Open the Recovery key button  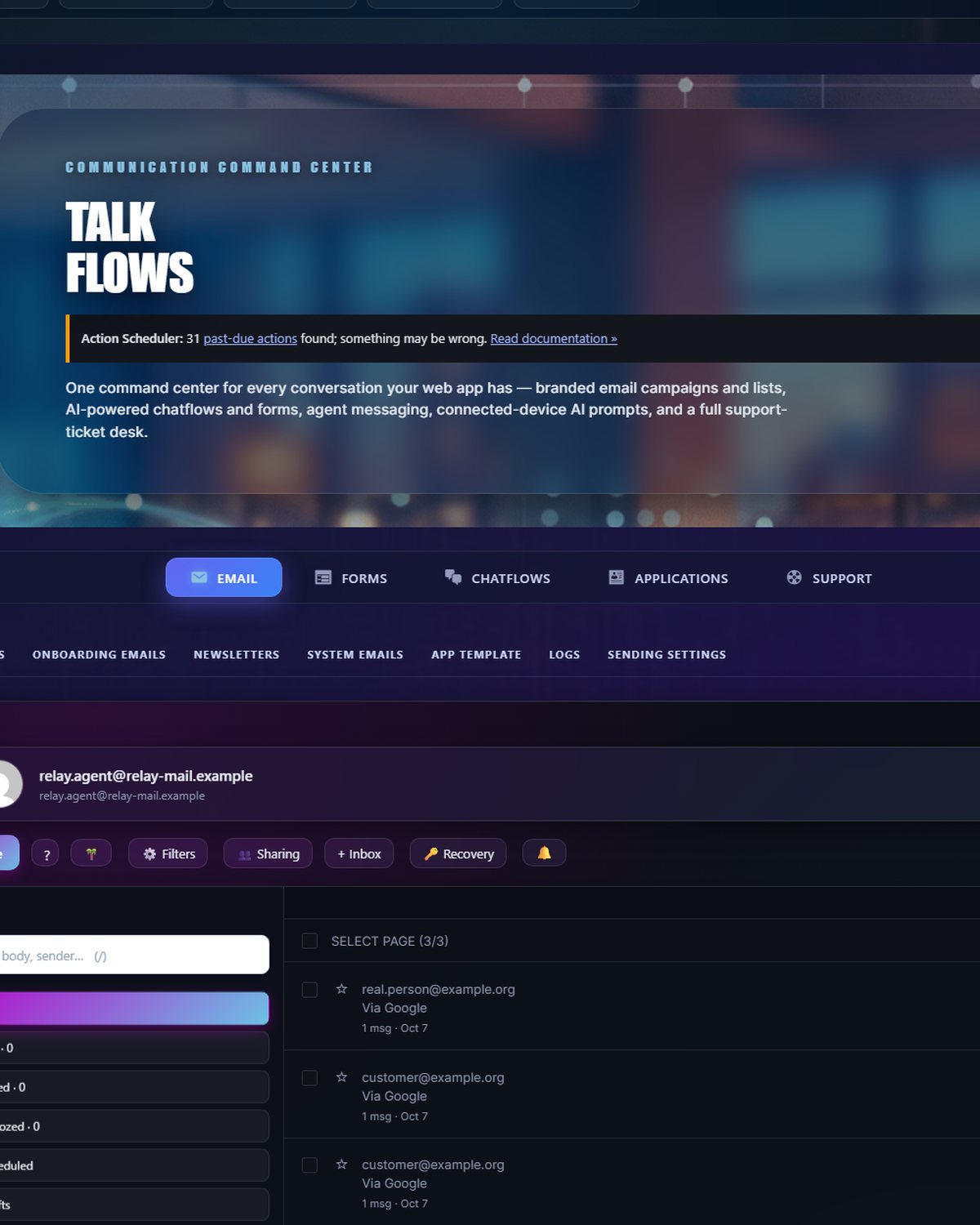pos(458,853)
